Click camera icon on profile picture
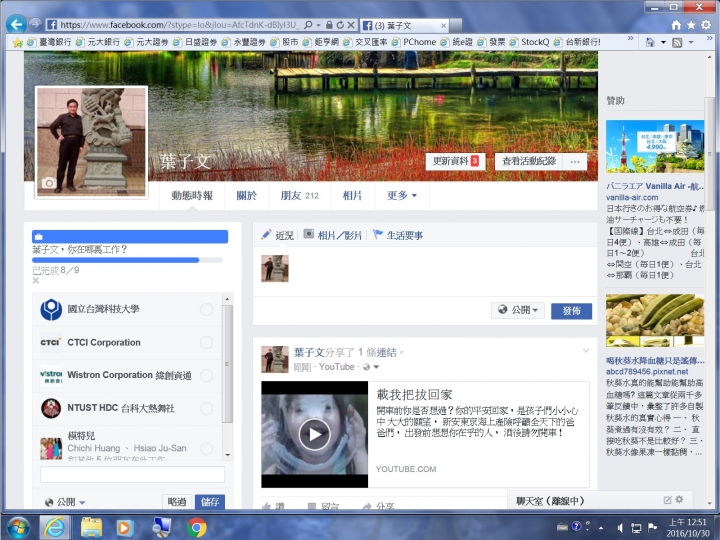Image resolution: width=720 pixels, height=540 pixels. 49,183
